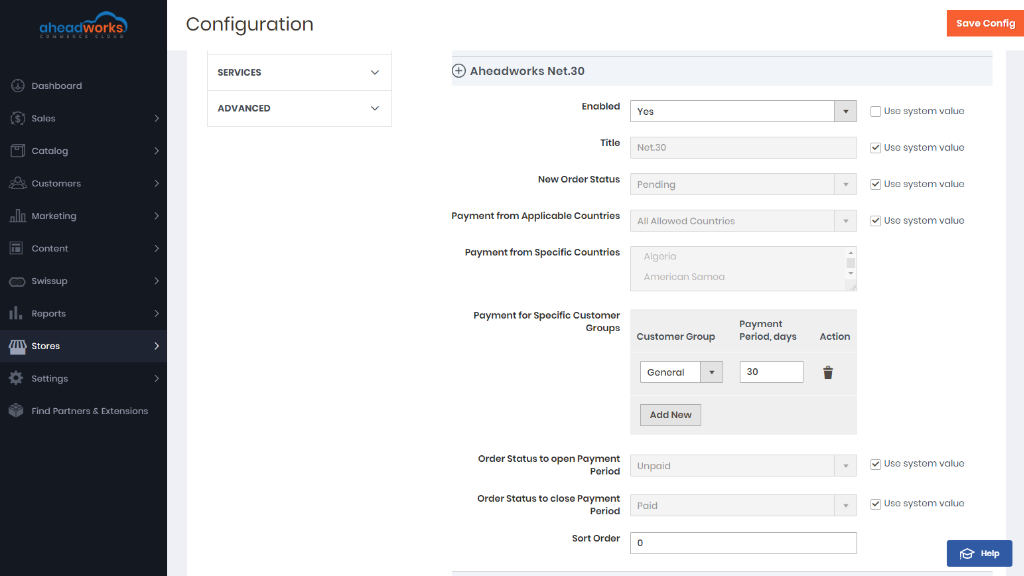Expand the Sales menu arrow
The image size is (1024, 576).
click(x=157, y=118)
